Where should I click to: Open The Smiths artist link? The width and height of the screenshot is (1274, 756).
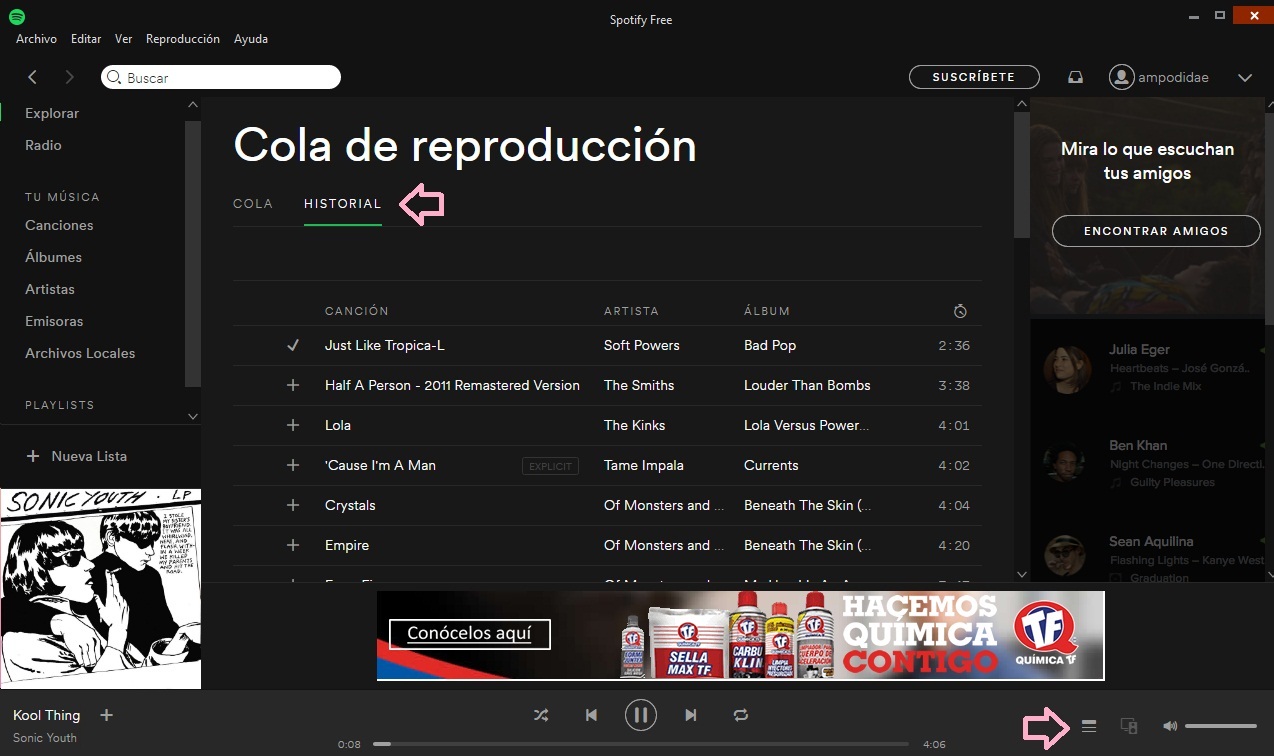(639, 385)
